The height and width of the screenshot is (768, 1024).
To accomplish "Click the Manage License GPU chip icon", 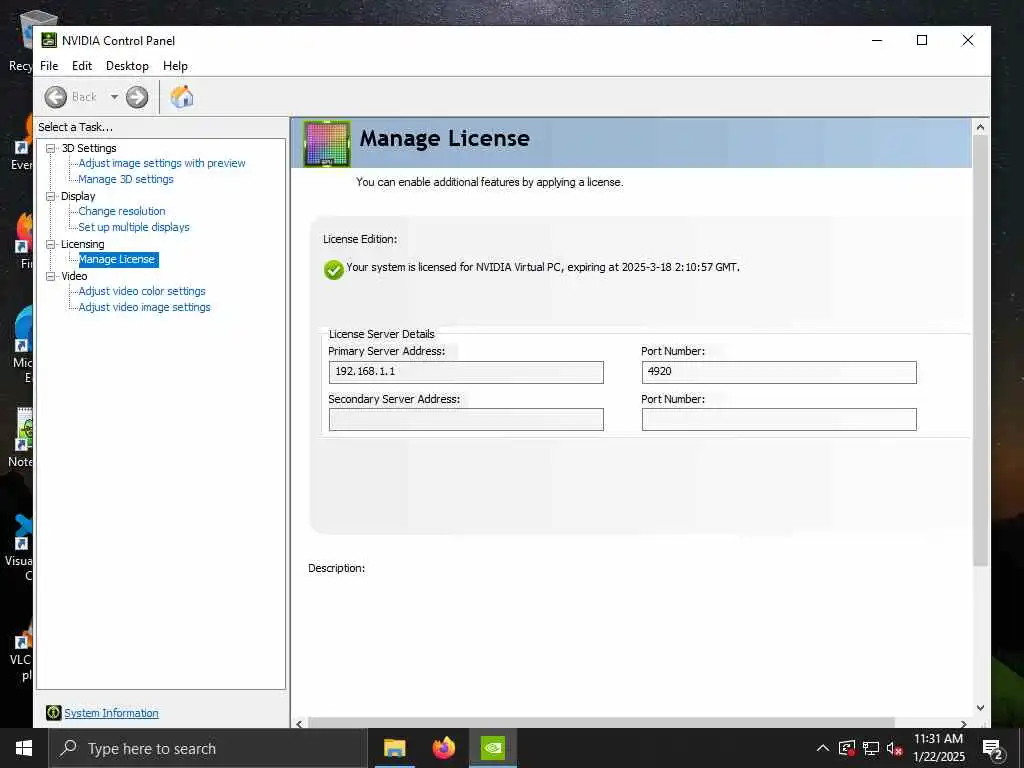I will coord(327,144).
